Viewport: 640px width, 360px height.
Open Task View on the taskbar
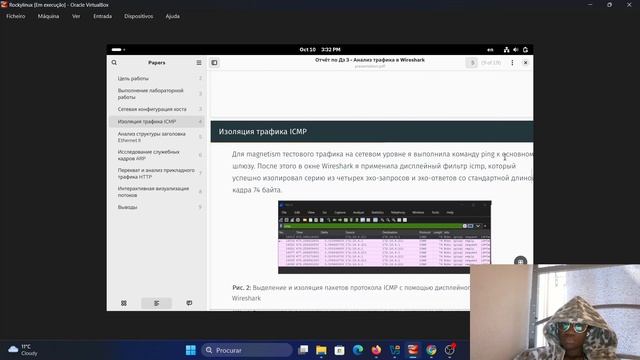(303, 350)
